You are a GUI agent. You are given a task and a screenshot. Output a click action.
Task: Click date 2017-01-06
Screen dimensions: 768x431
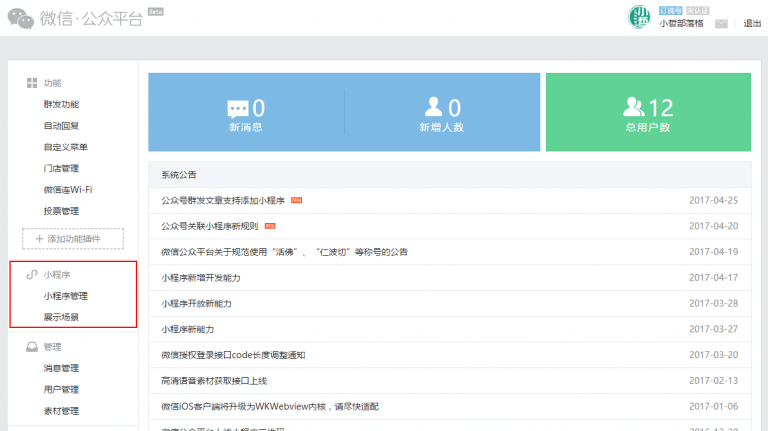(713, 407)
